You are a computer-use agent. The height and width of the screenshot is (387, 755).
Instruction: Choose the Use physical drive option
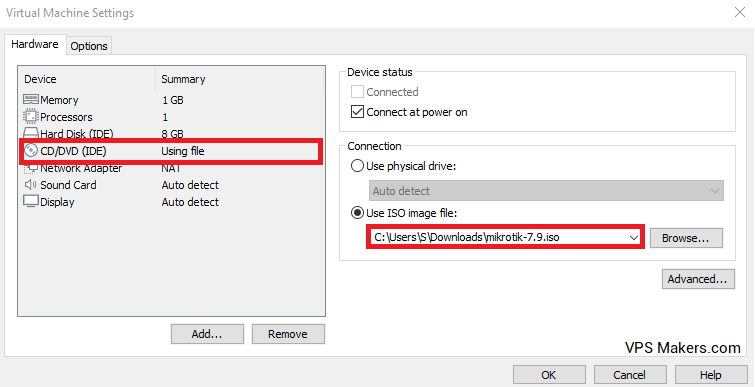(357, 167)
